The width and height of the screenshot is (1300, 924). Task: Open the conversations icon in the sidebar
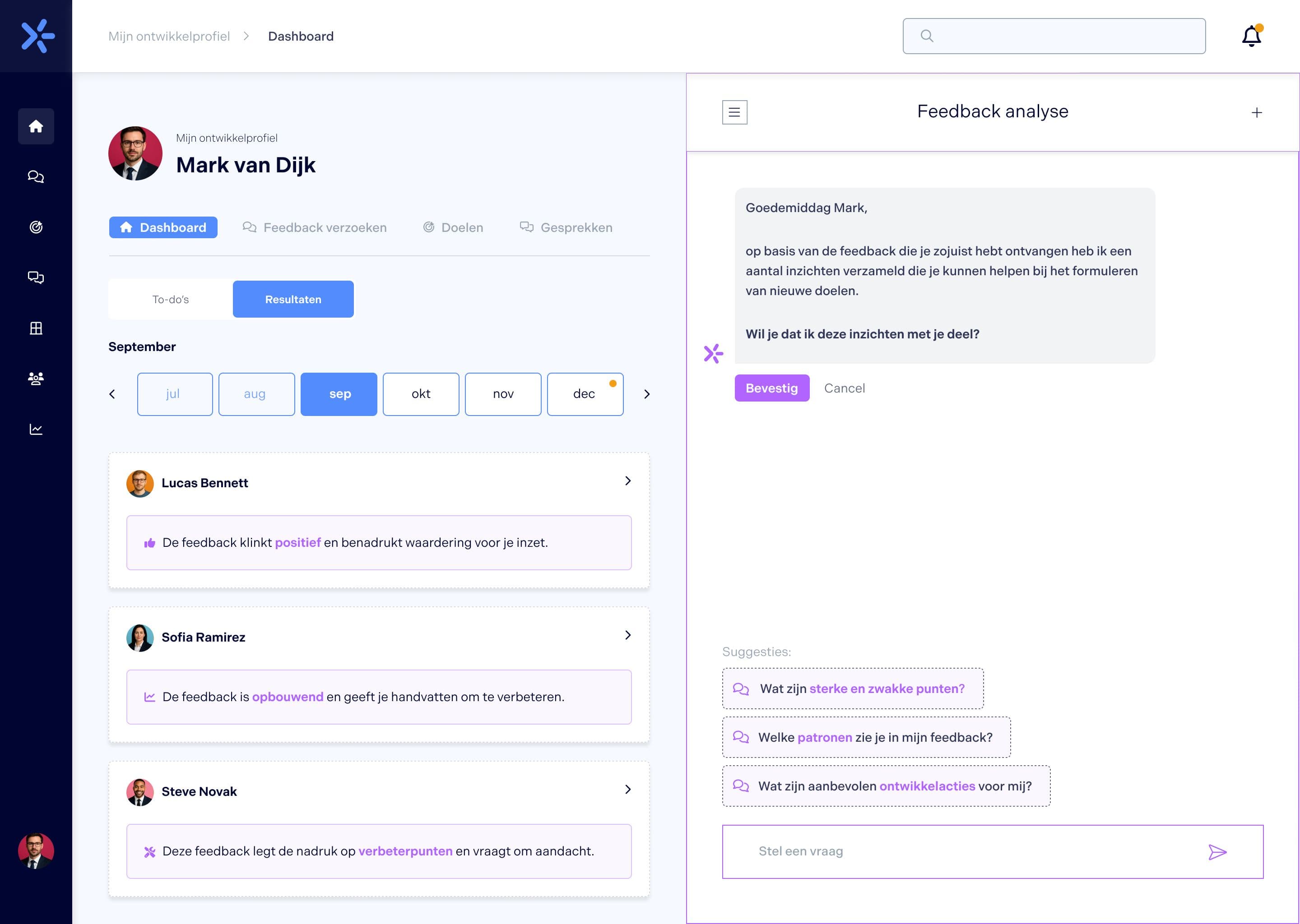point(36,277)
